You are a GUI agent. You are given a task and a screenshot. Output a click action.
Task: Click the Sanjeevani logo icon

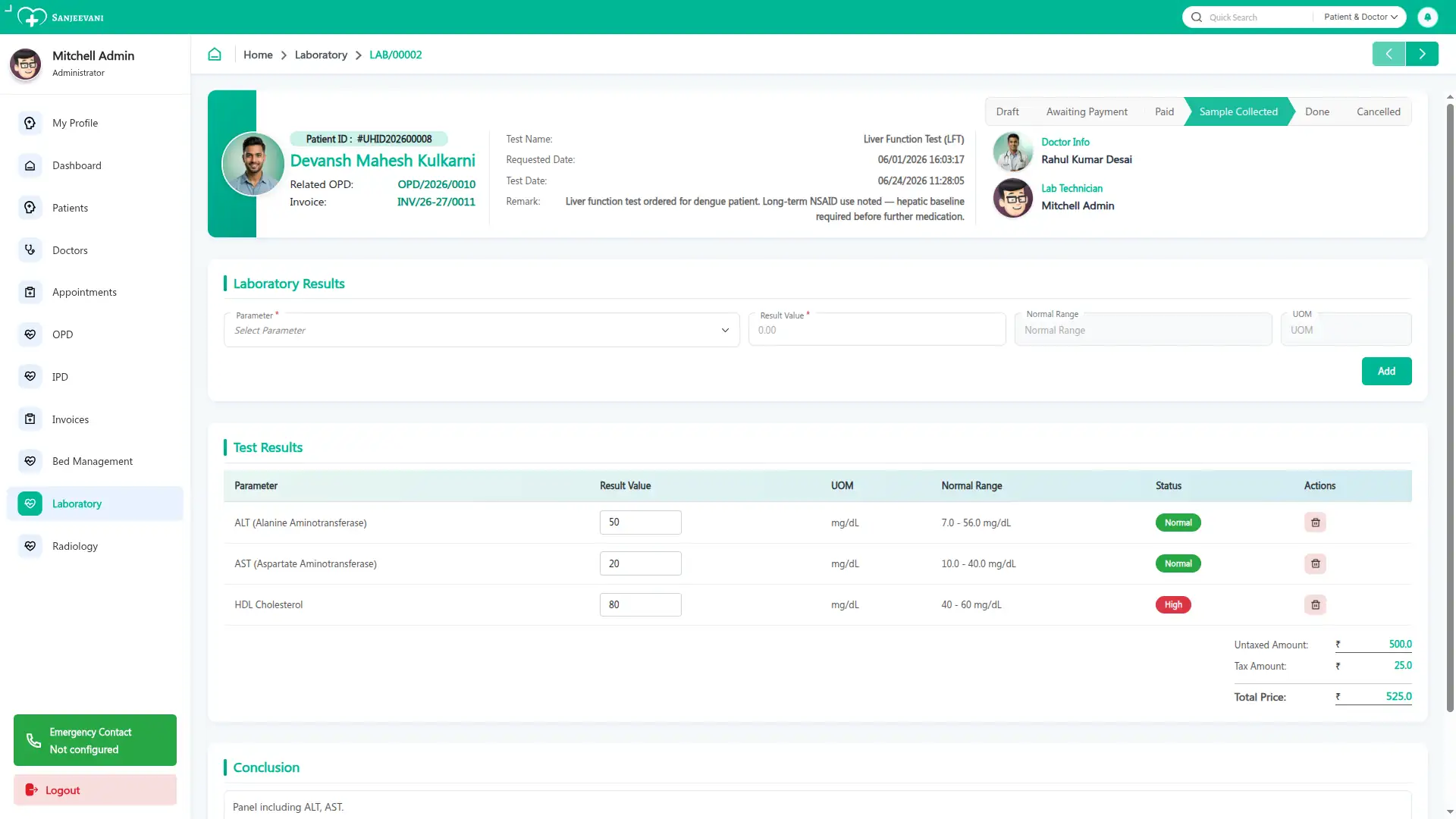click(x=31, y=17)
